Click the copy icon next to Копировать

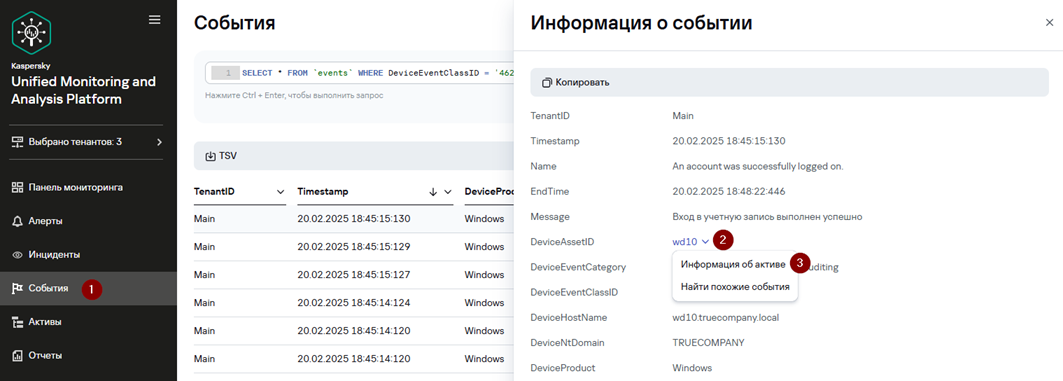547,83
